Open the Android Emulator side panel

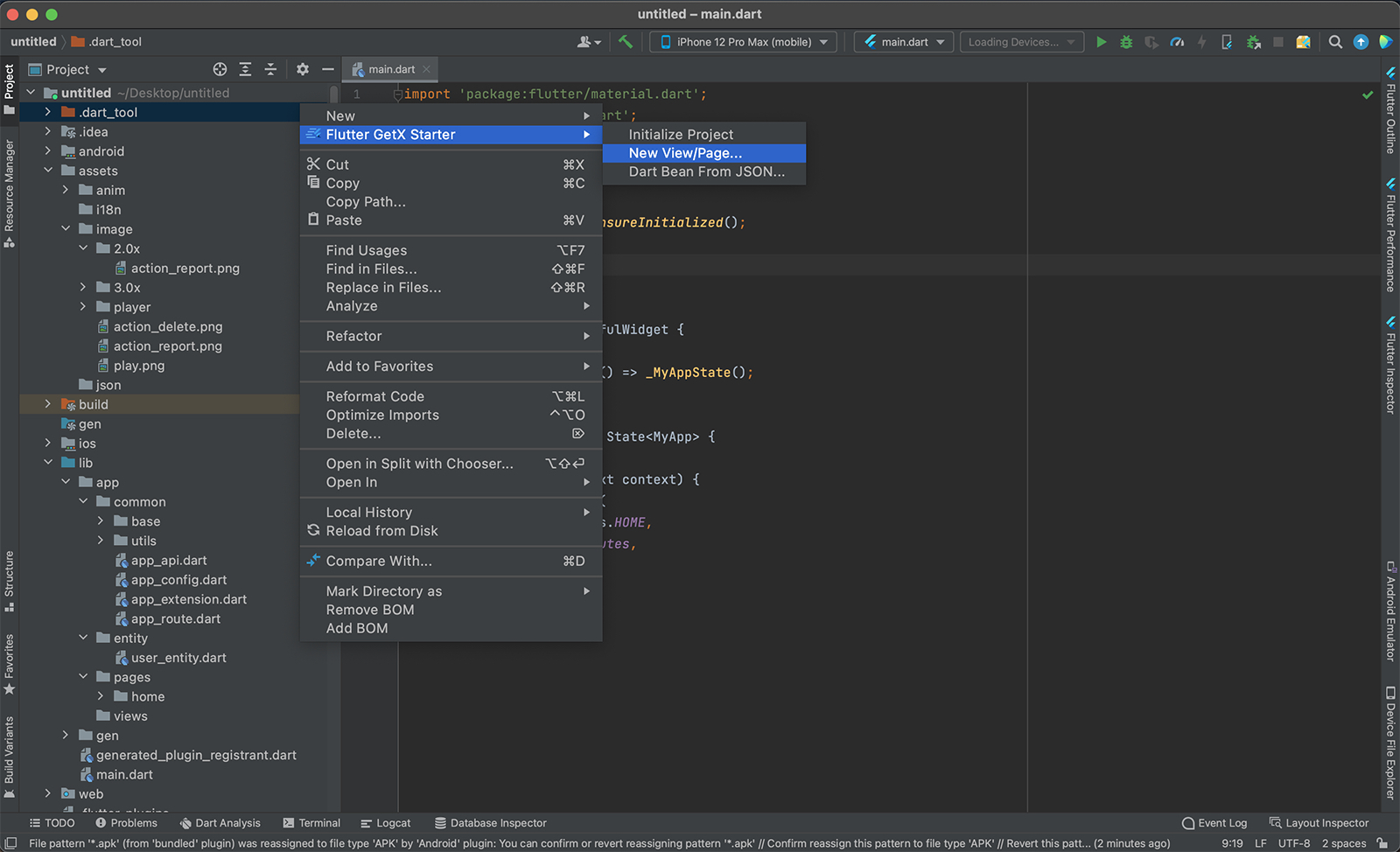pos(1390,611)
